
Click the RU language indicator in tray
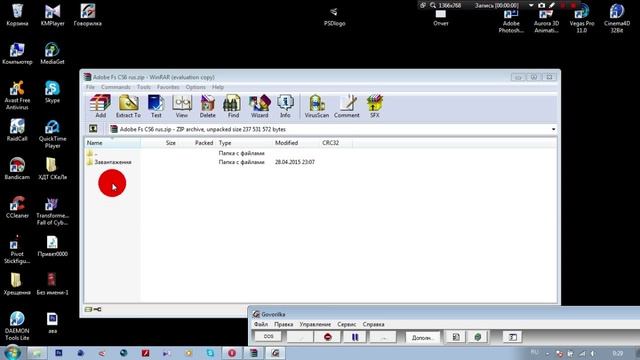click(x=535, y=353)
